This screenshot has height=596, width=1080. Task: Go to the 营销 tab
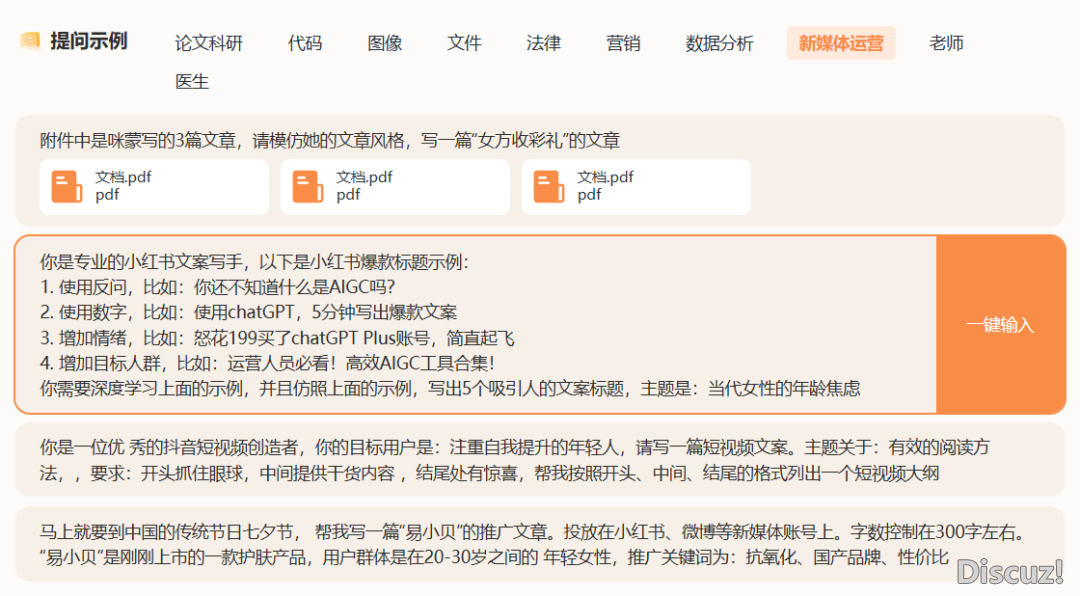pos(623,43)
